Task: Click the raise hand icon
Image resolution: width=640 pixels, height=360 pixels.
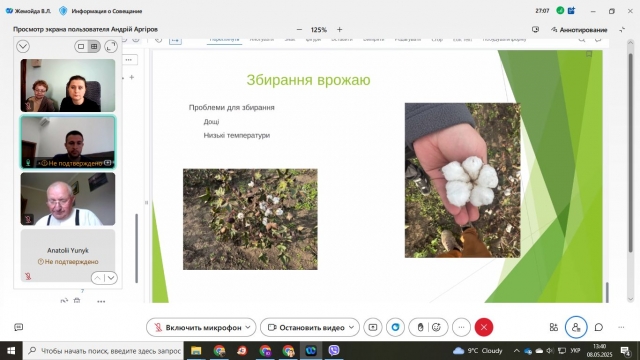Action: tap(420, 327)
